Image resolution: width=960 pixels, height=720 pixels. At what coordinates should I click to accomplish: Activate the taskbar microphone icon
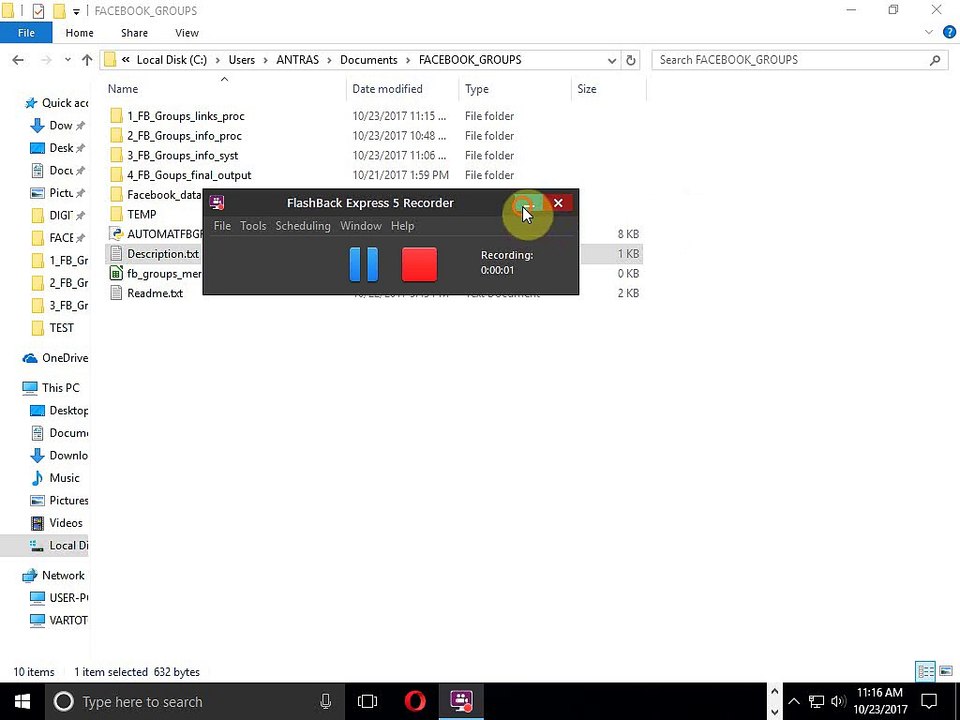tap(326, 702)
